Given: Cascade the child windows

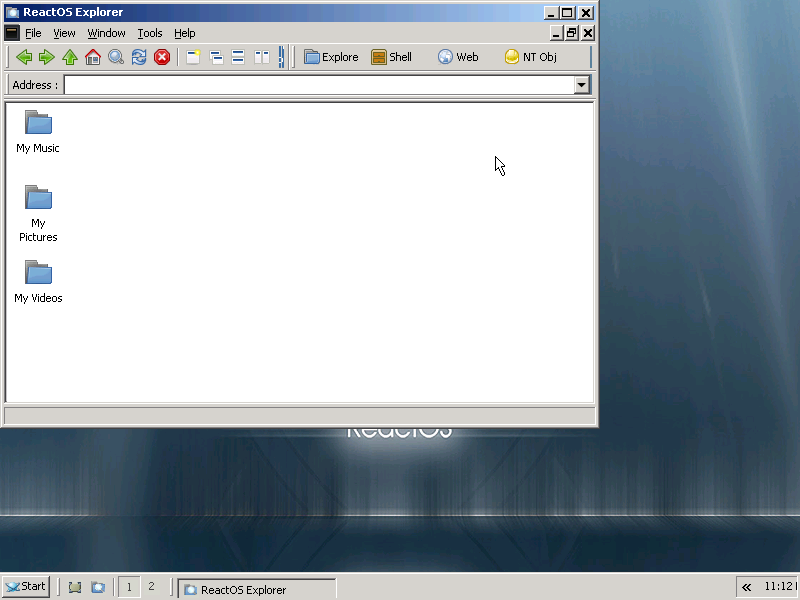Looking at the screenshot, I should (x=216, y=57).
